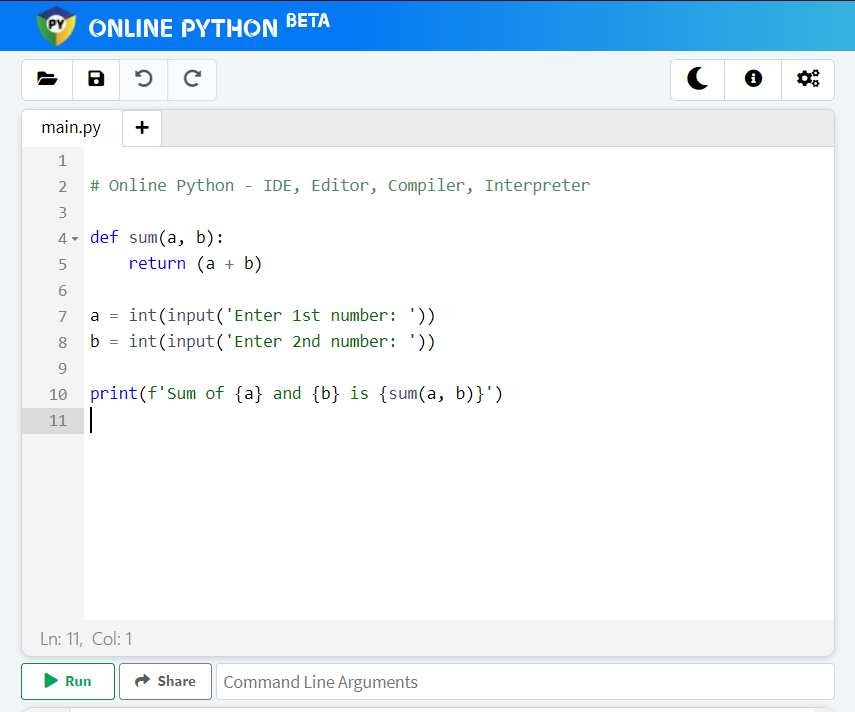The height and width of the screenshot is (712, 855).
Task: Save the file with the floppy disk icon
Action: pos(96,80)
